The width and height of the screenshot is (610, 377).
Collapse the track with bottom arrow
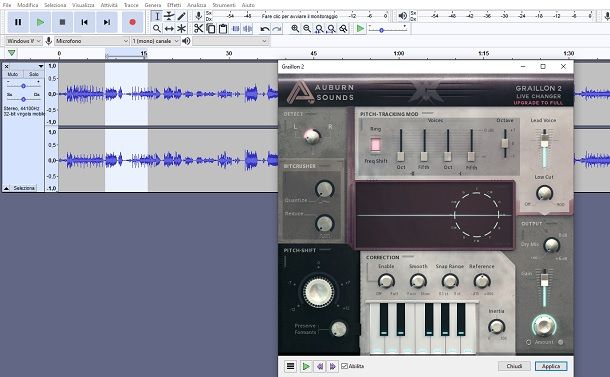pos(7,188)
